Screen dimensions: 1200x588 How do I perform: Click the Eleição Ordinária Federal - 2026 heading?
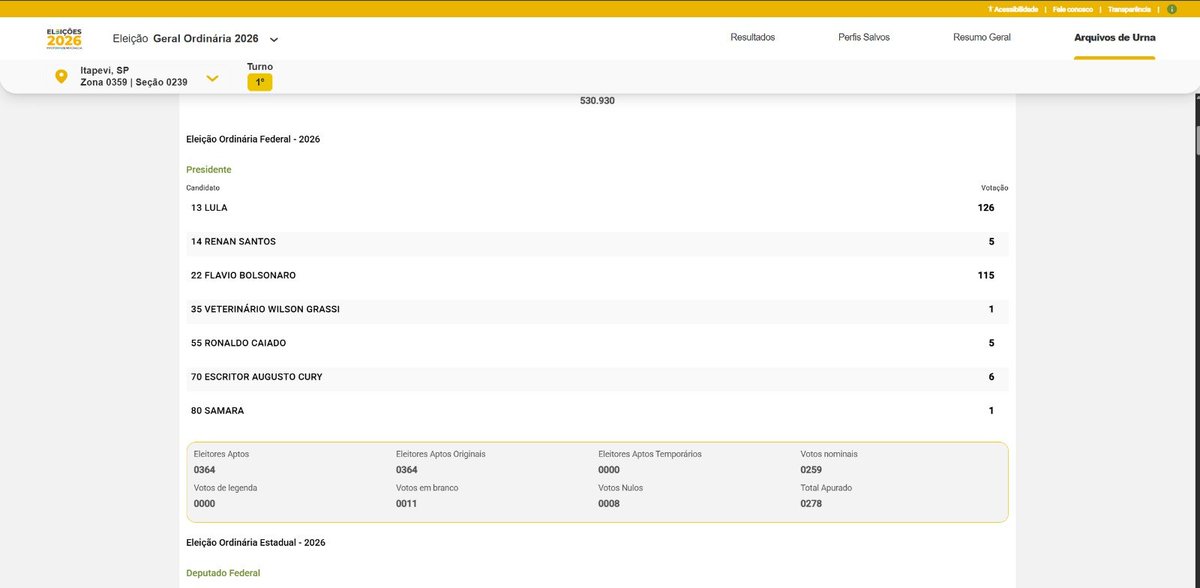tap(253, 139)
